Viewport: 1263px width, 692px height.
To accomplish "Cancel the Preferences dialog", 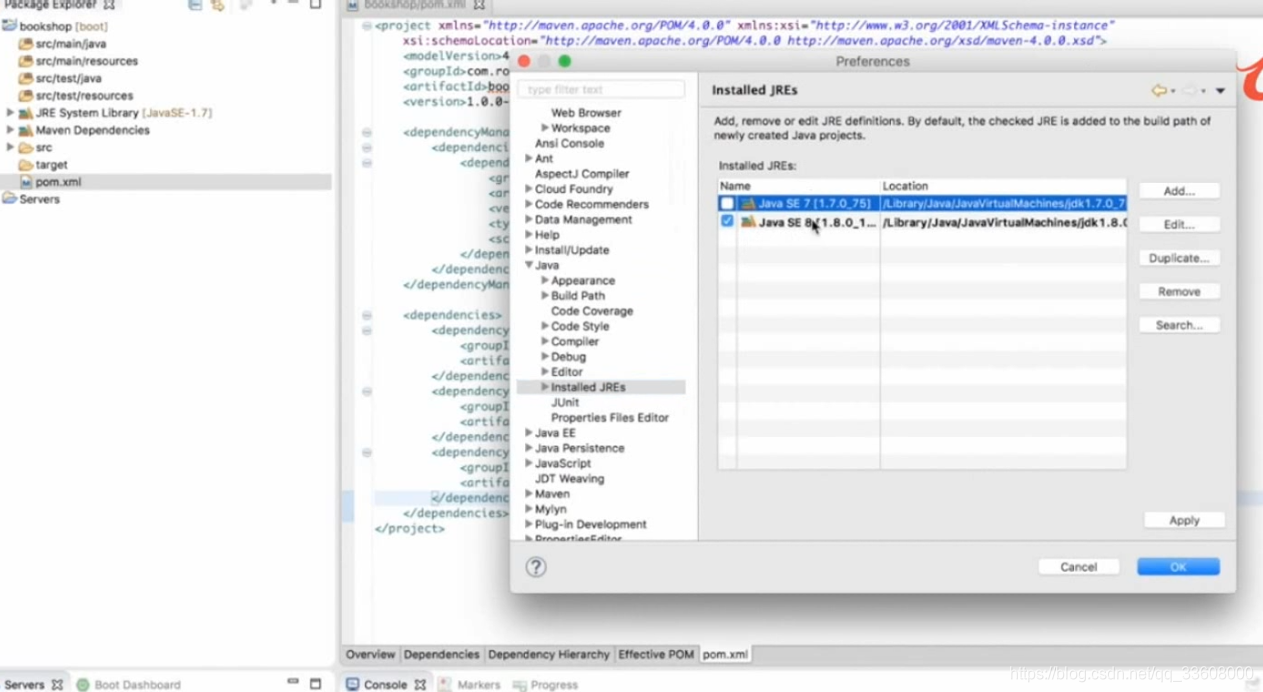I will pyautogui.click(x=1078, y=567).
